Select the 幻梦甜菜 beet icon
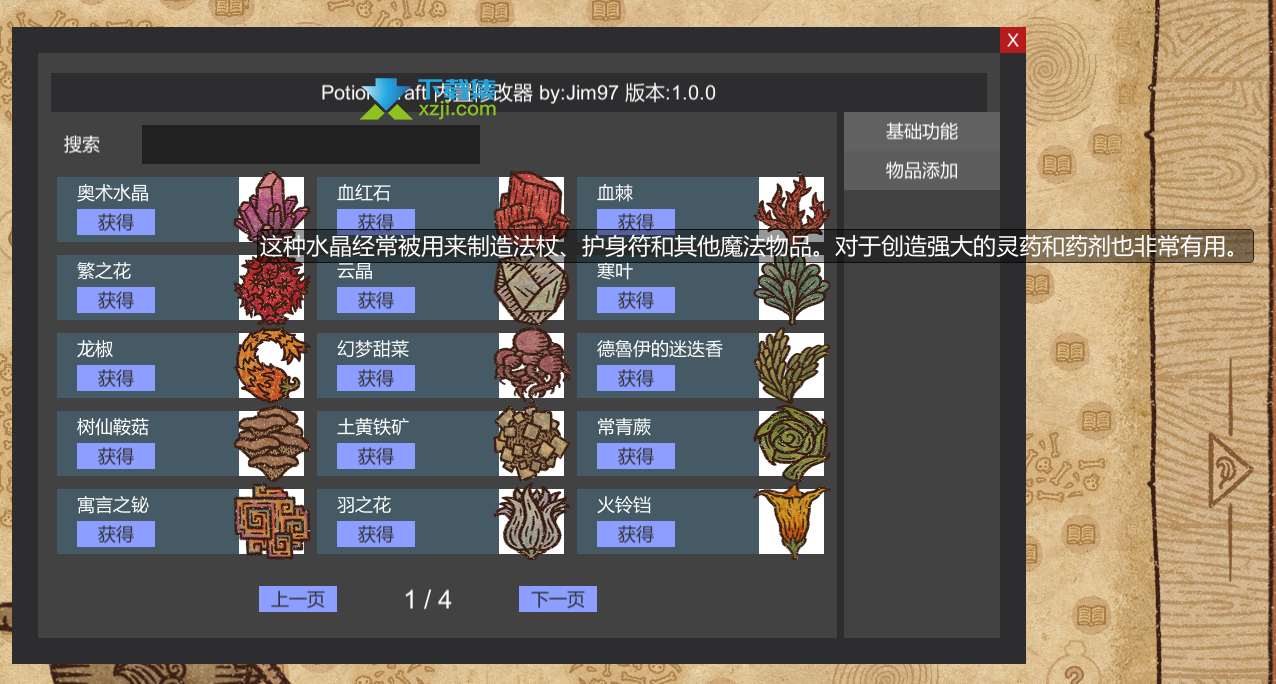 pyautogui.click(x=531, y=365)
